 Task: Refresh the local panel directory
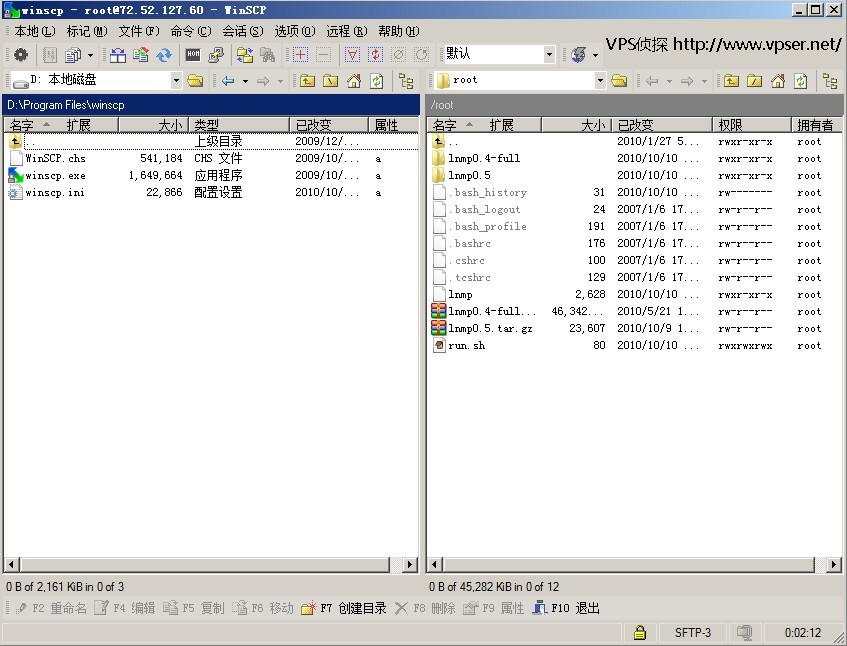pyautogui.click(x=376, y=81)
